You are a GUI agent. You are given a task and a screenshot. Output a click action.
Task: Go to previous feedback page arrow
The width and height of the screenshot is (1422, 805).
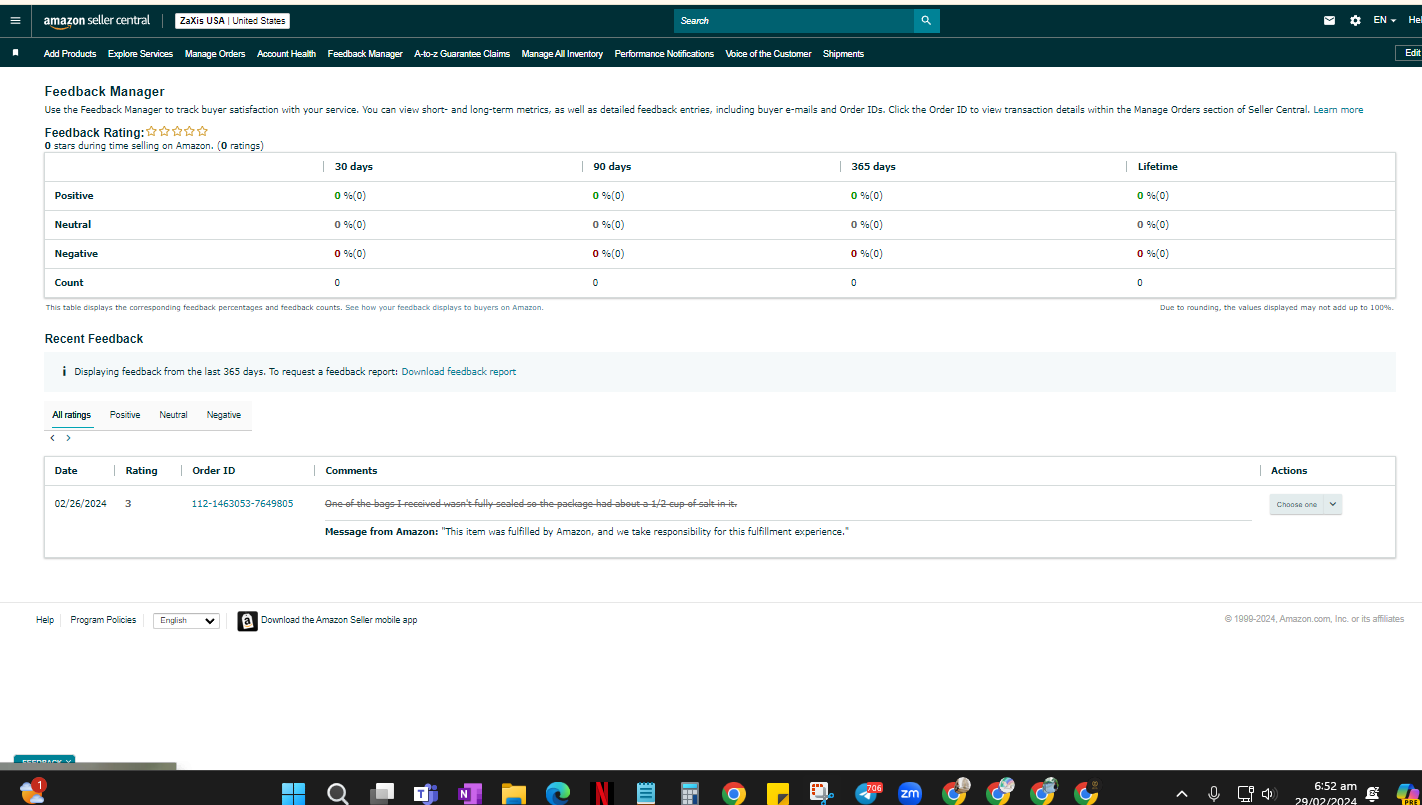point(53,438)
